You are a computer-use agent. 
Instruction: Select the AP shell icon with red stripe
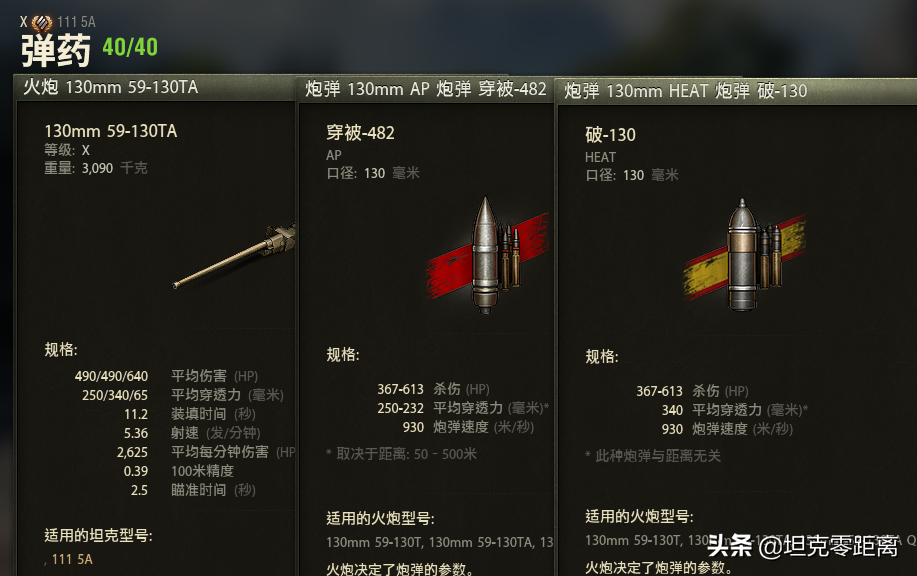(x=487, y=256)
